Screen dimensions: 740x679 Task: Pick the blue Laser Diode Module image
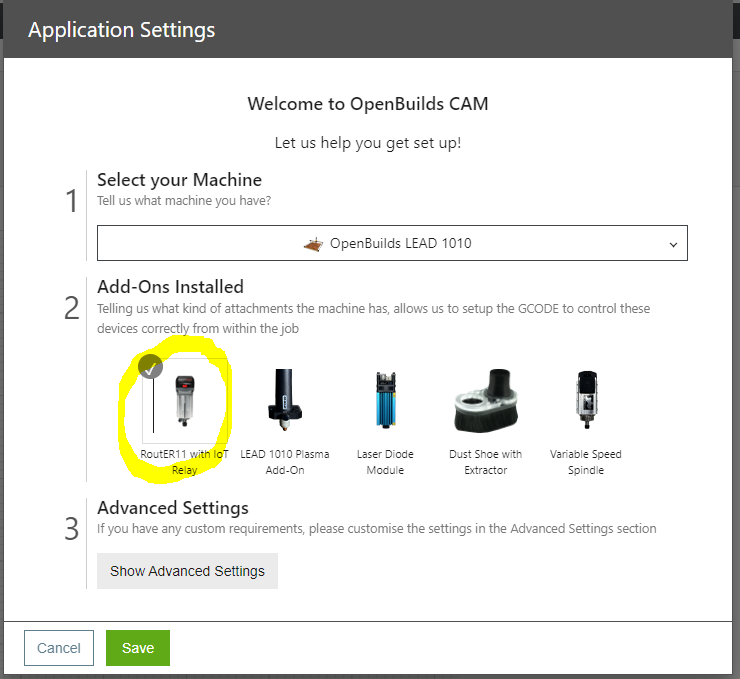385,400
